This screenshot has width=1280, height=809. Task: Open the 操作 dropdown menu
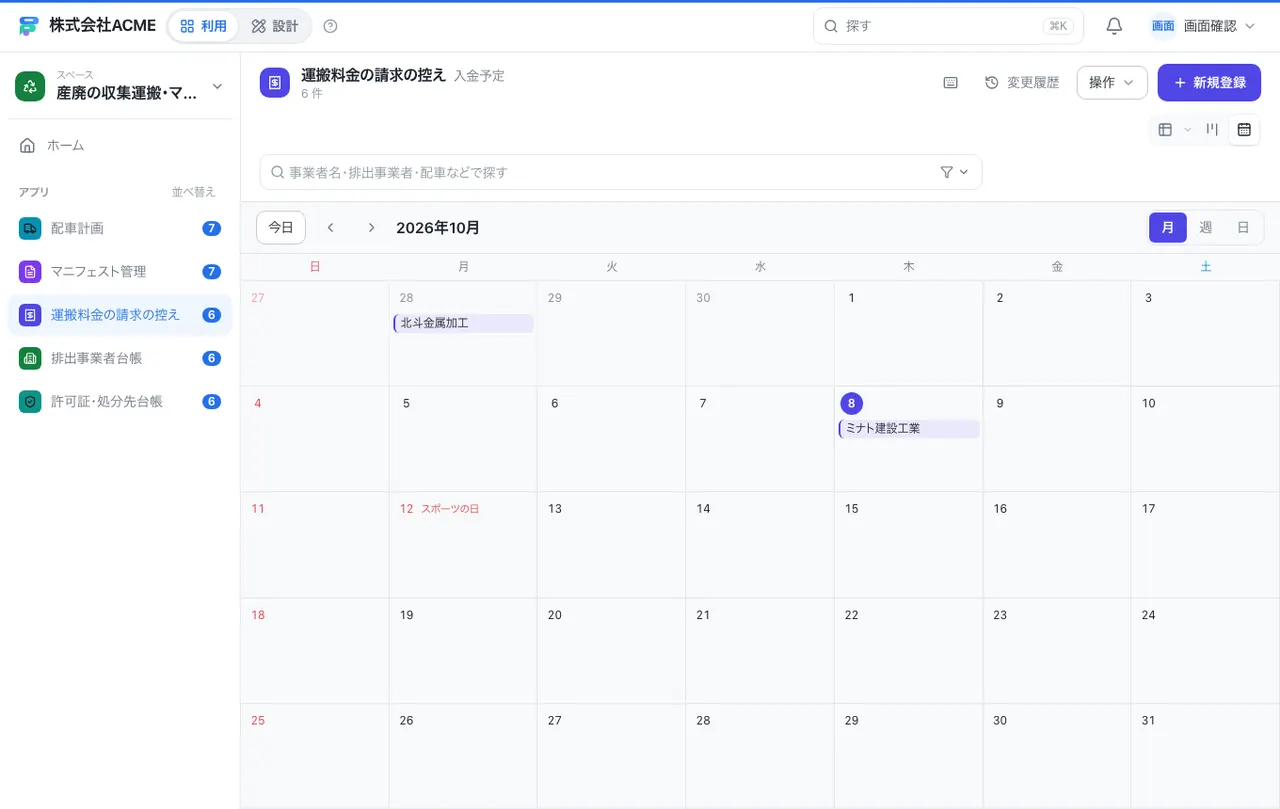1112,82
